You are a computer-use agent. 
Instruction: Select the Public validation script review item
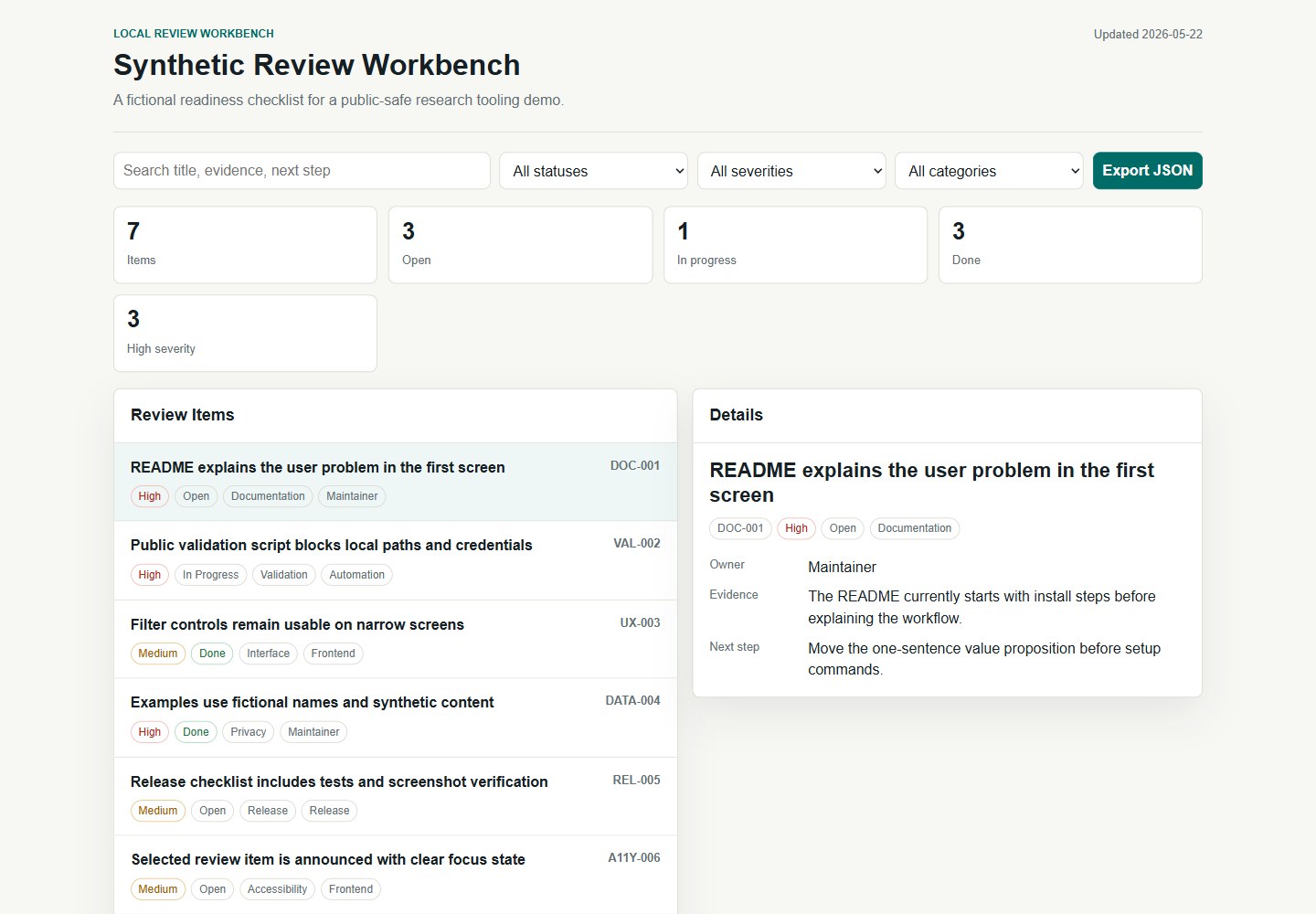click(x=396, y=560)
